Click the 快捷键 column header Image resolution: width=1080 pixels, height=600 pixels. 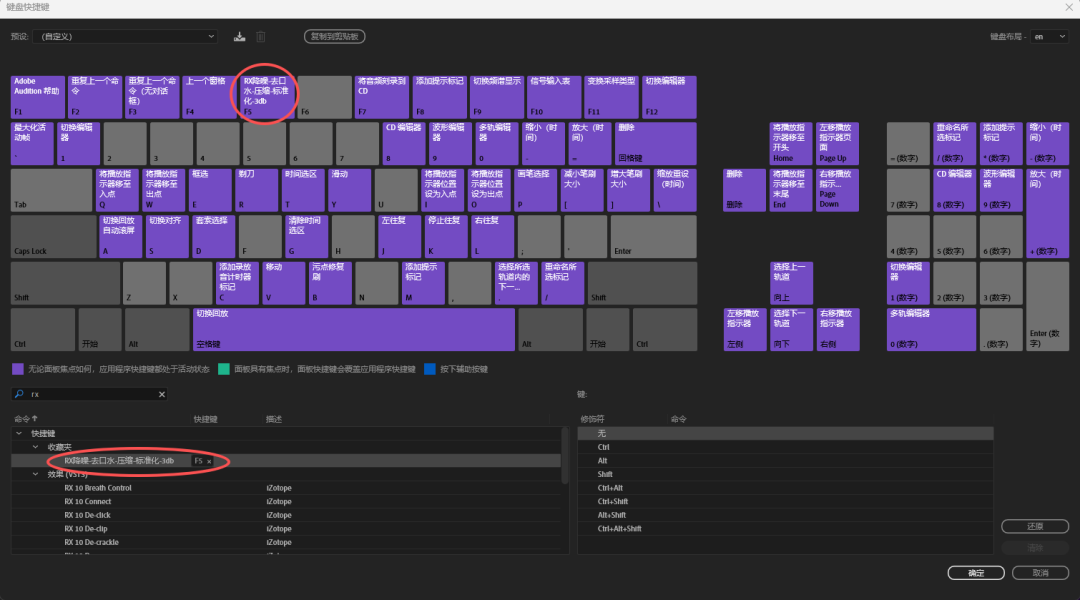[x=205, y=419]
